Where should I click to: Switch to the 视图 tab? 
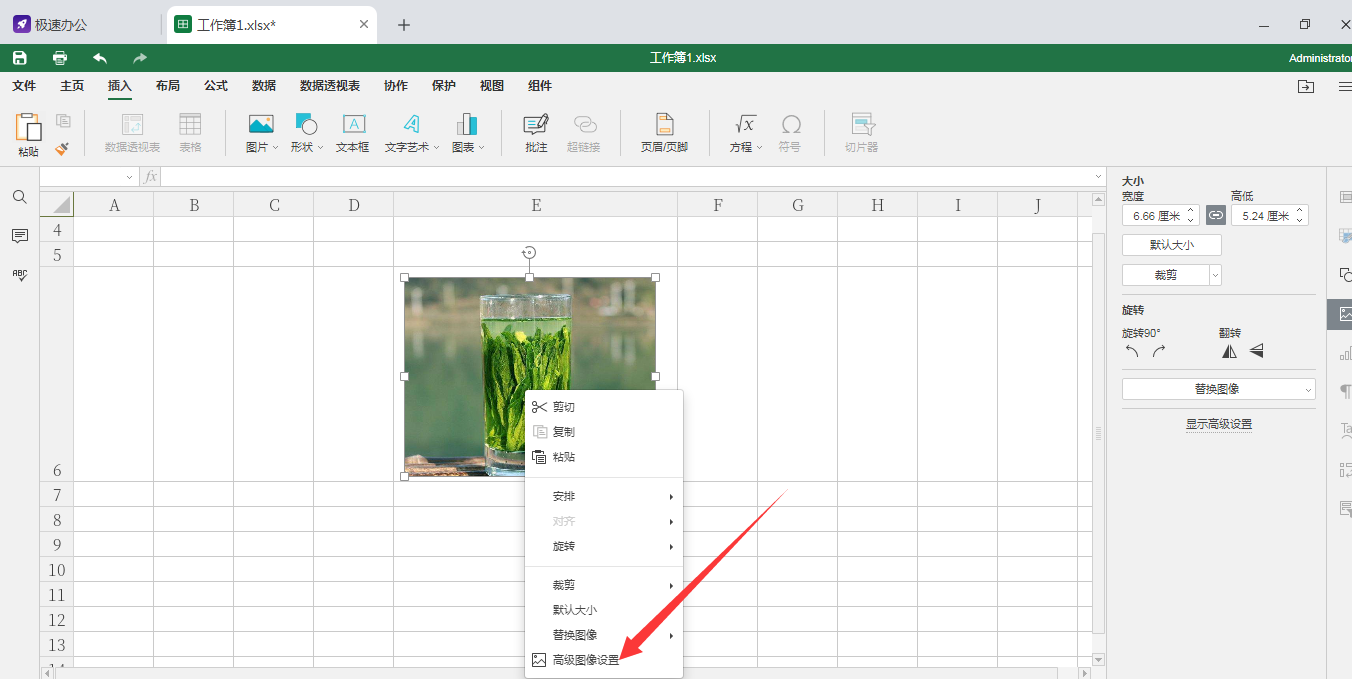(492, 86)
